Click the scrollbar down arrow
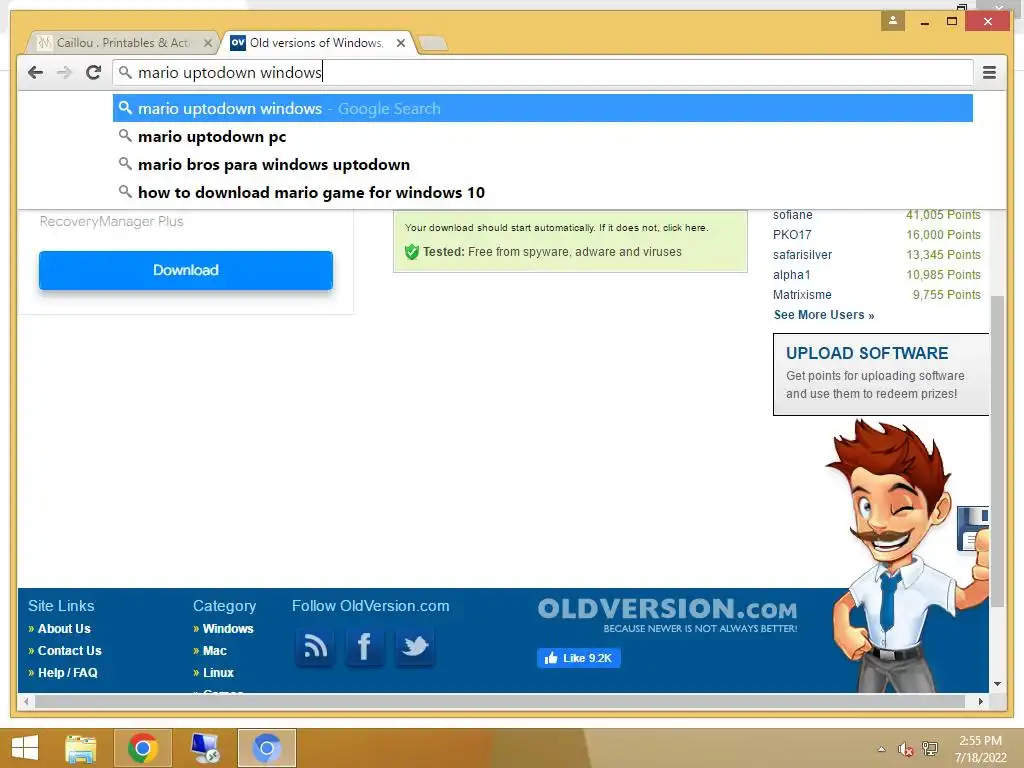This screenshot has width=1024, height=768. (997, 684)
